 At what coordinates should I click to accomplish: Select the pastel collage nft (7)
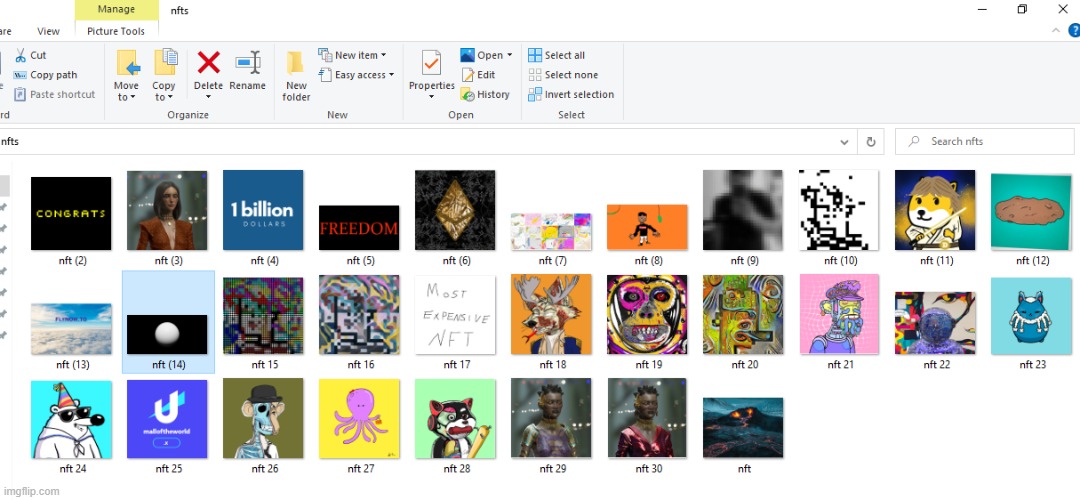click(x=551, y=231)
